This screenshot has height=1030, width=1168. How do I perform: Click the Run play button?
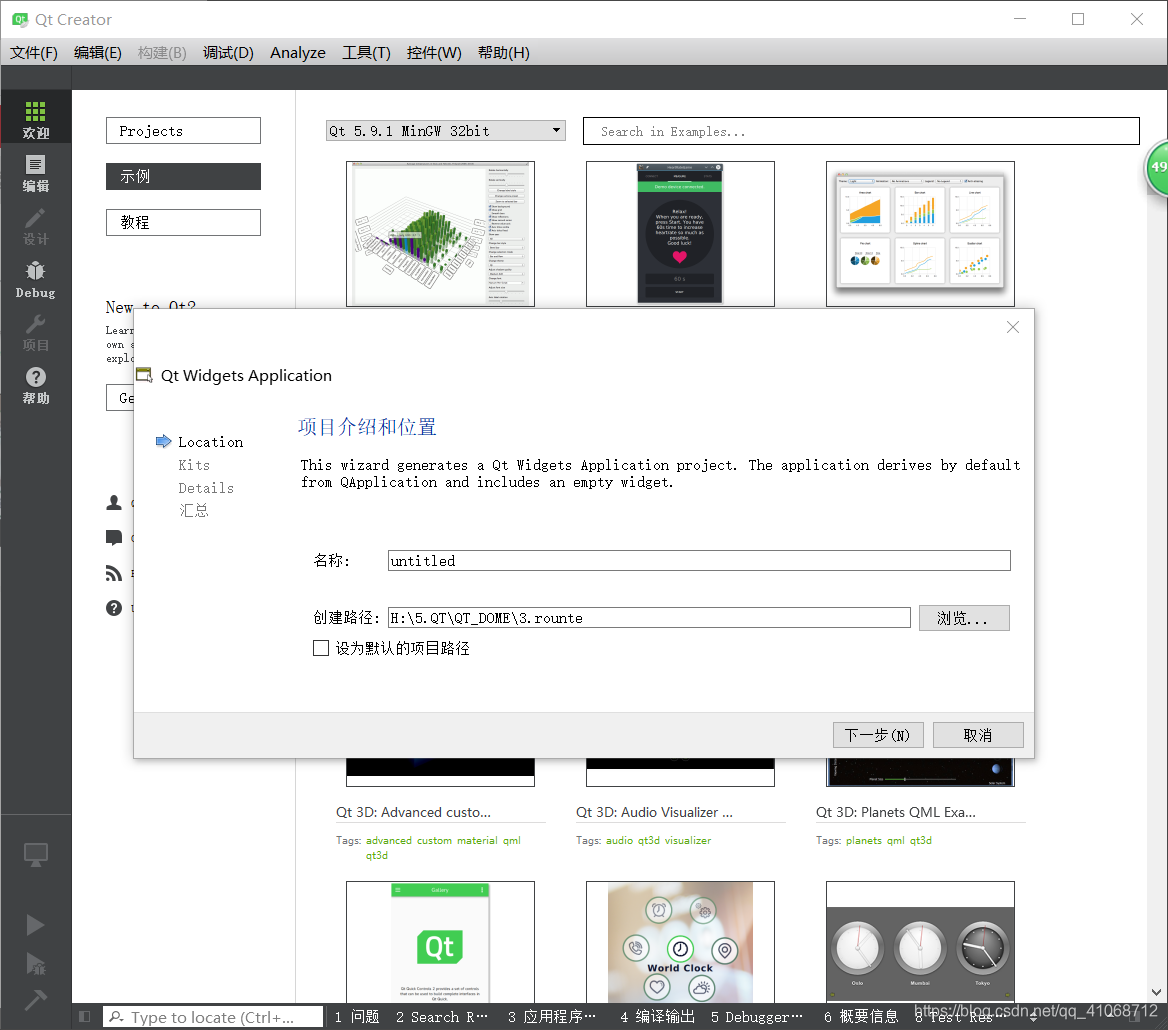point(35,925)
